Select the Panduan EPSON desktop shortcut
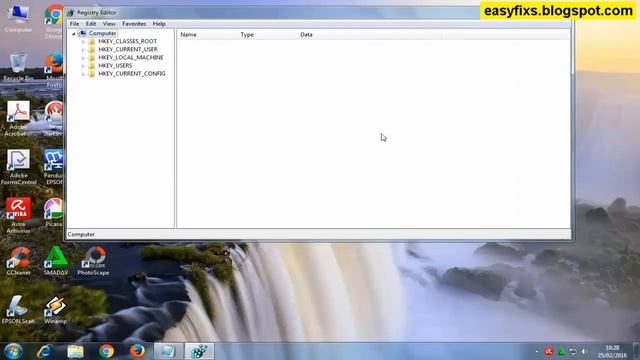The height and width of the screenshot is (360, 640). (x=54, y=167)
